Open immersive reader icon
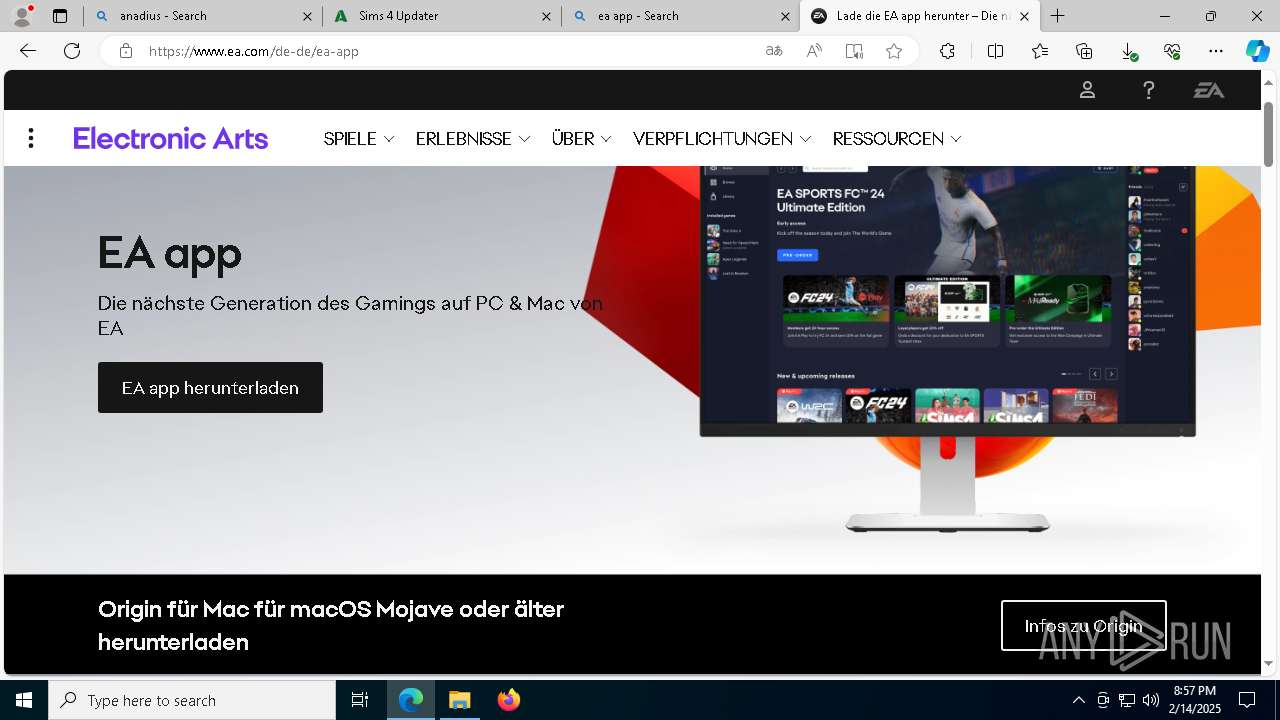The image size is (1280, 720). pyautogui.click(x=854, y=51)
